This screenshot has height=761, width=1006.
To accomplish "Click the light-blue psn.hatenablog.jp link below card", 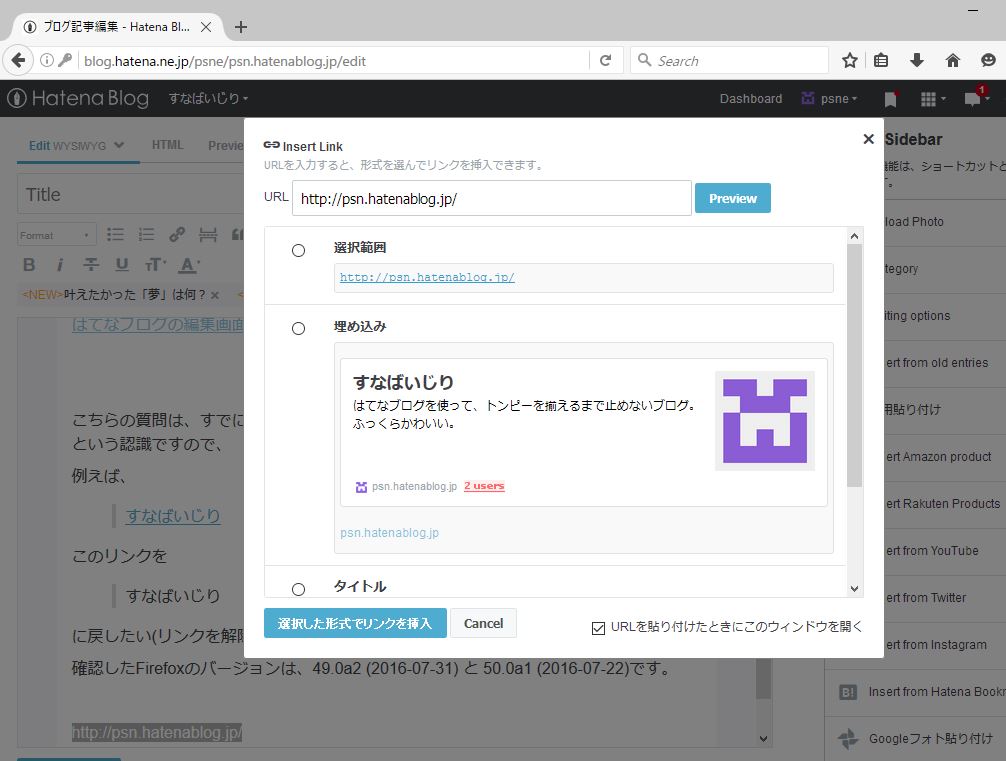I will click(389, 533).
